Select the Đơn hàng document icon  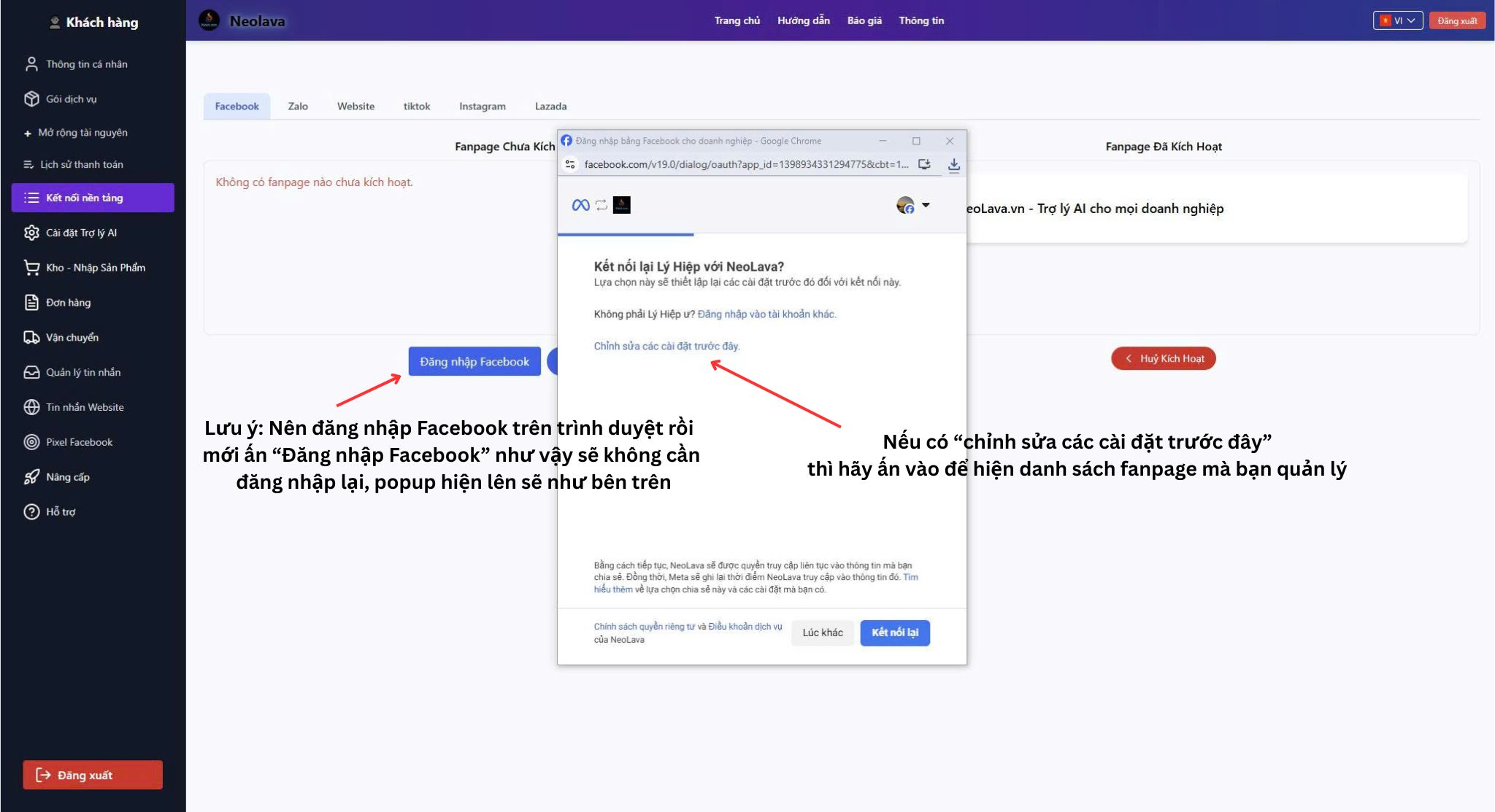(30, 302)
